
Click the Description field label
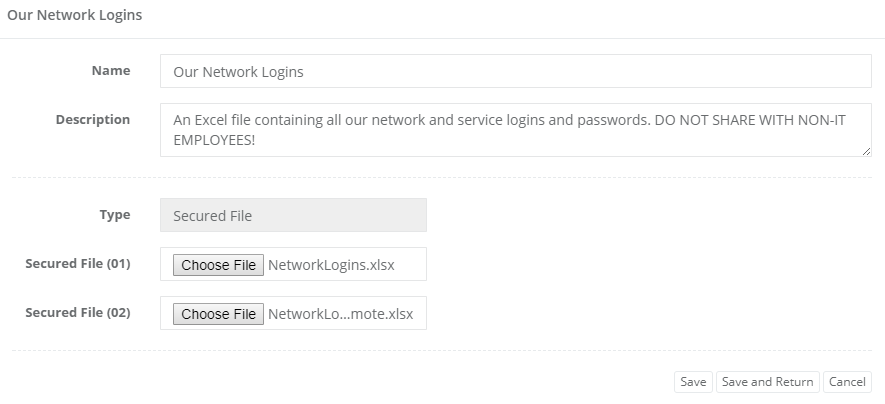93,119
